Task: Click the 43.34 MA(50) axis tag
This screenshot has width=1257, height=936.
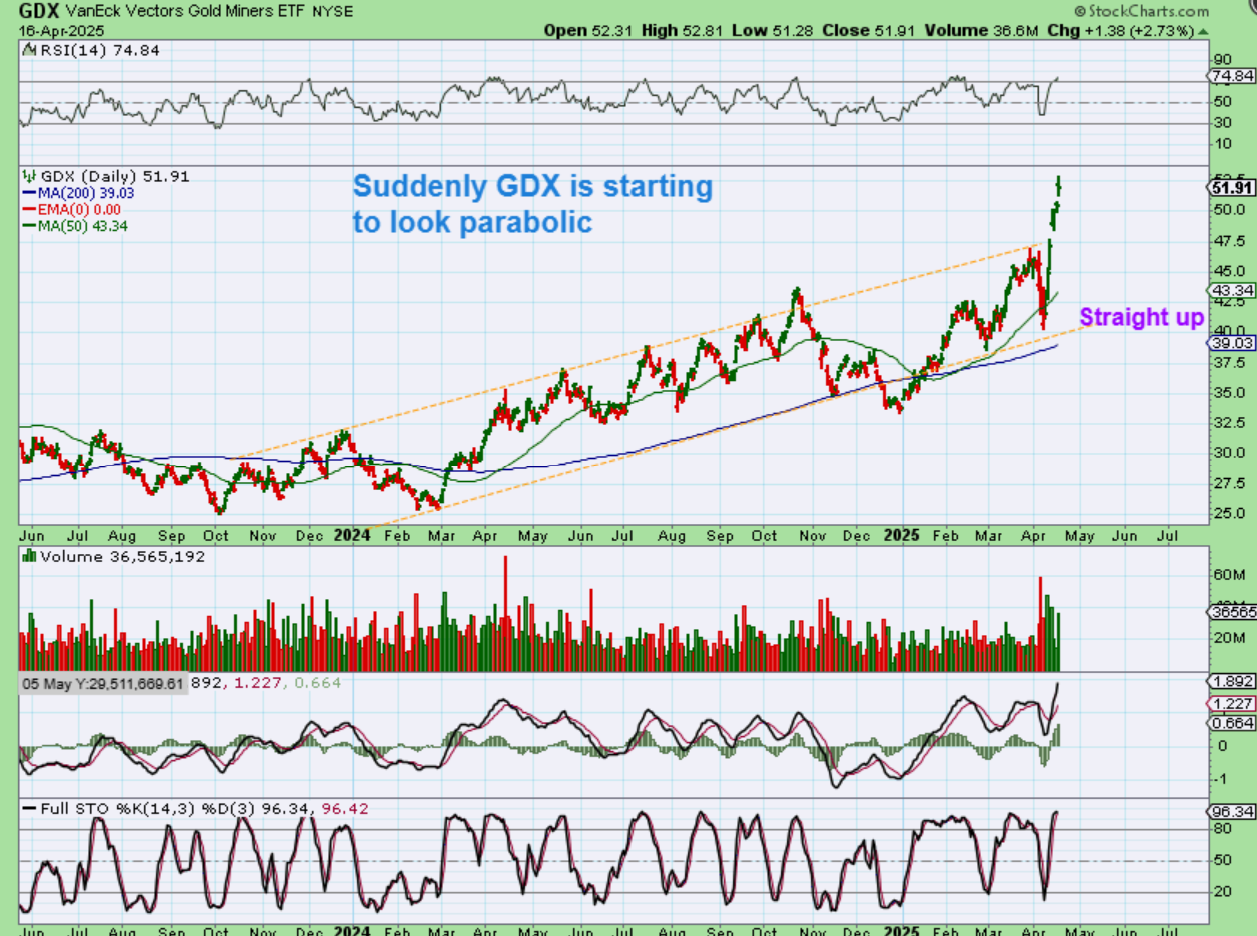Action: (1234, 290)
